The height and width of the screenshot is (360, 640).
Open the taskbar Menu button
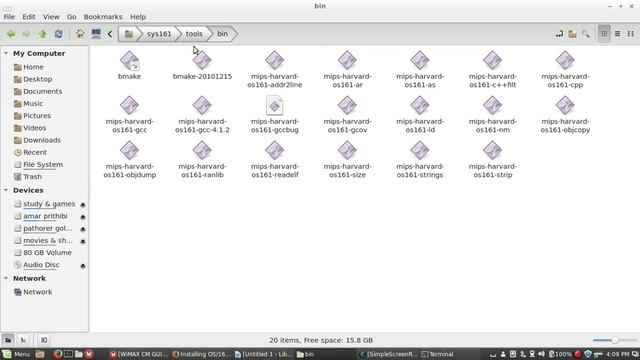[16, 354]
